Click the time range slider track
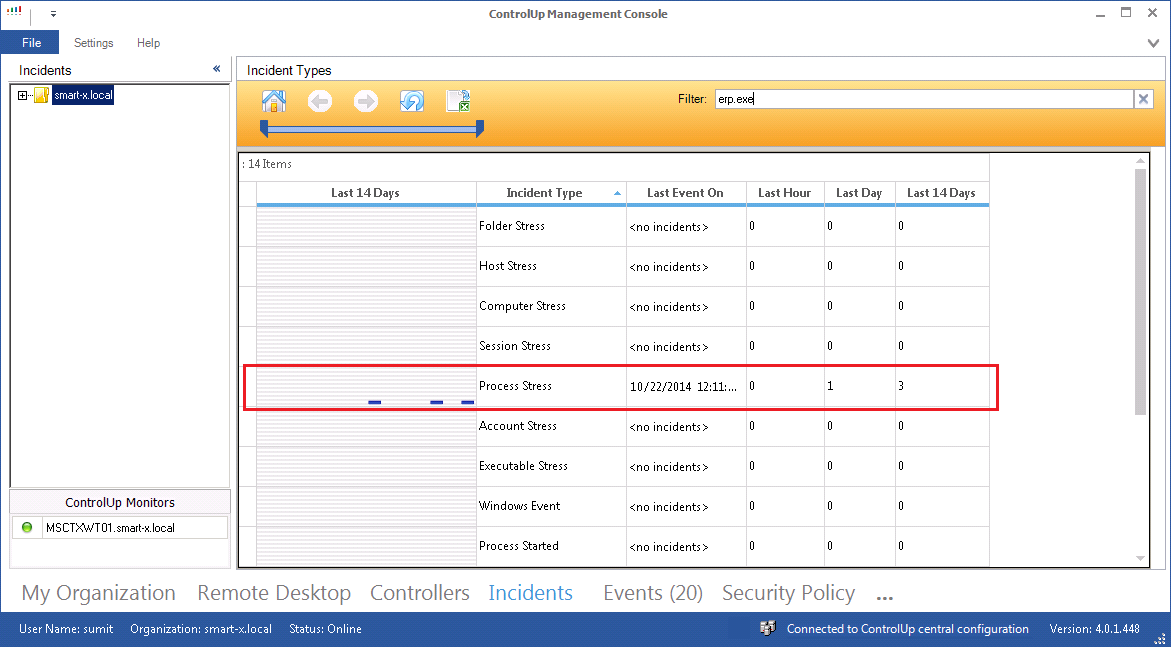 tap(372, 130)
